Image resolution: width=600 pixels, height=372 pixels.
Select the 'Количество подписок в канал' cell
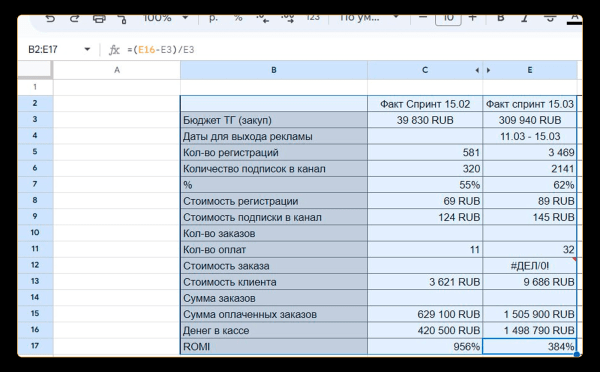274,168
